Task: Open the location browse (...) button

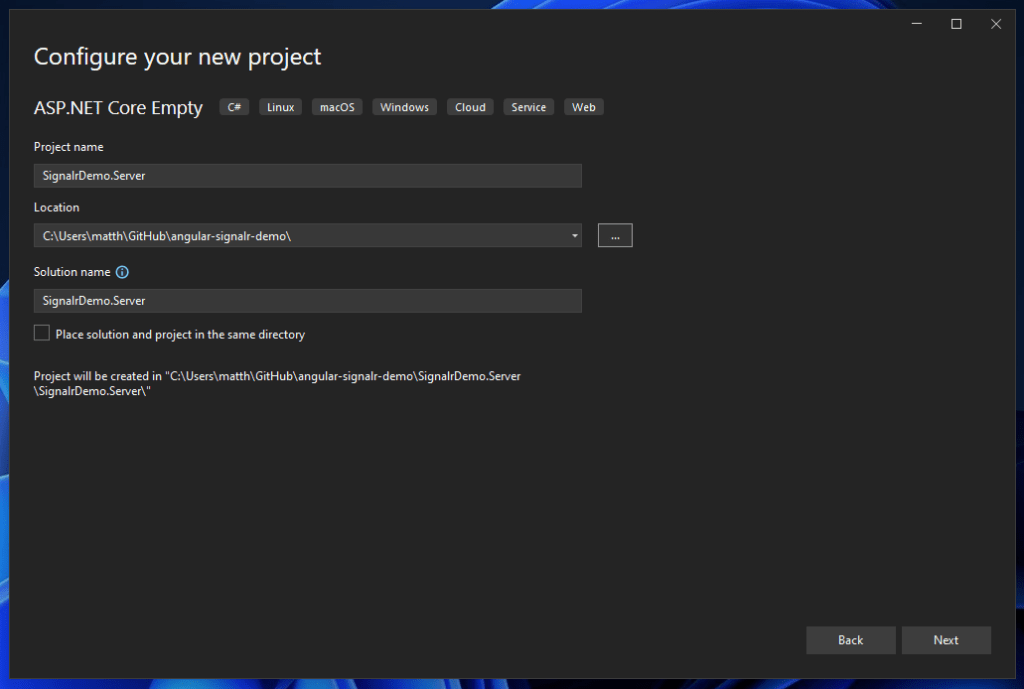Action: pos(615,236)
